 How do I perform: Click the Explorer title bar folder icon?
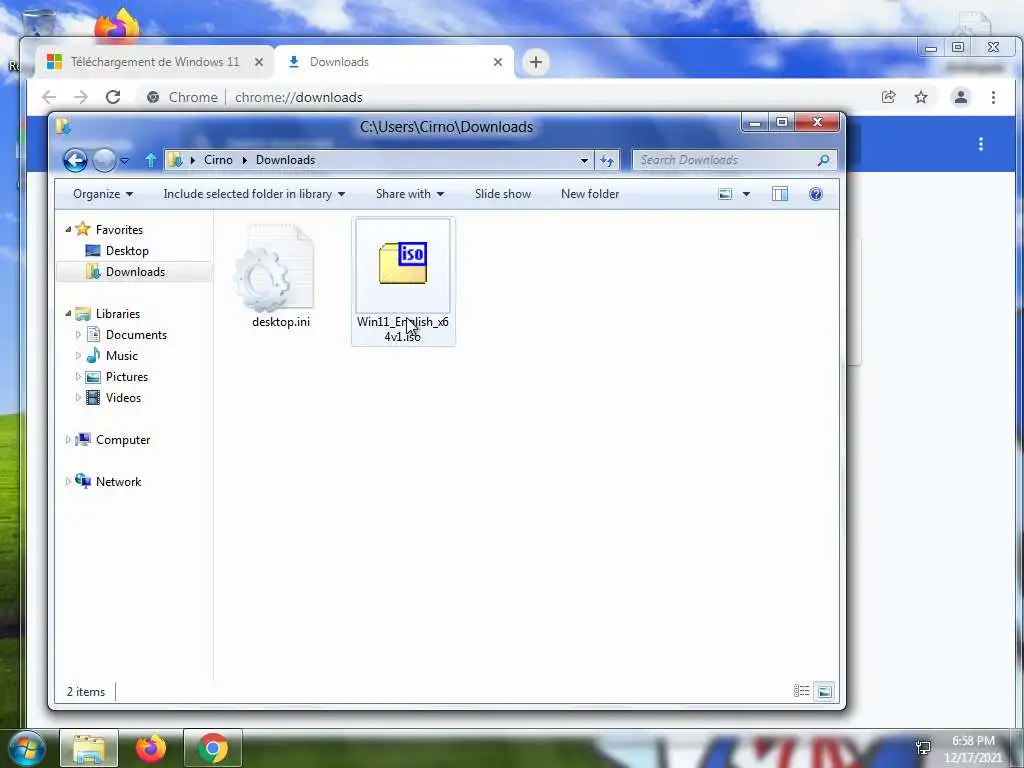pos(63,126)
